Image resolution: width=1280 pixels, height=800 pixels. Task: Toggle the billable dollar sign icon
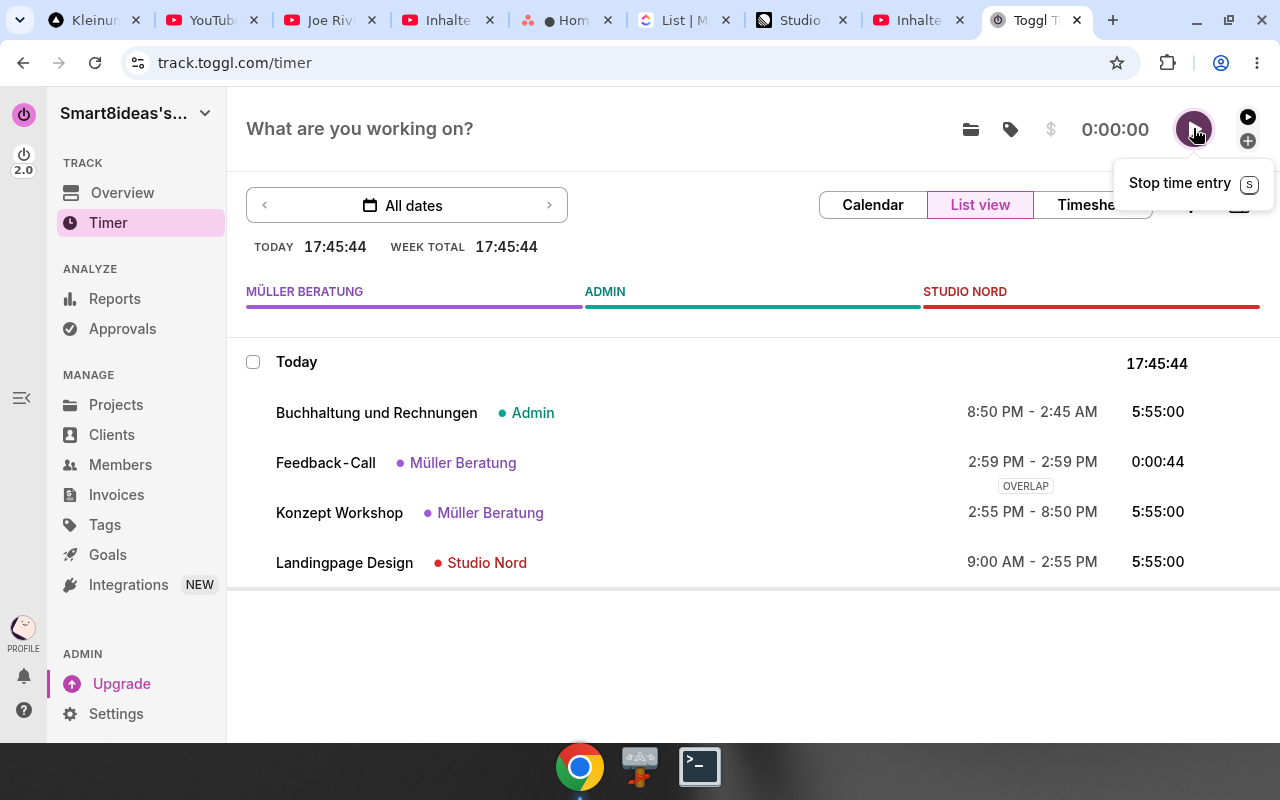(1050, 129)
